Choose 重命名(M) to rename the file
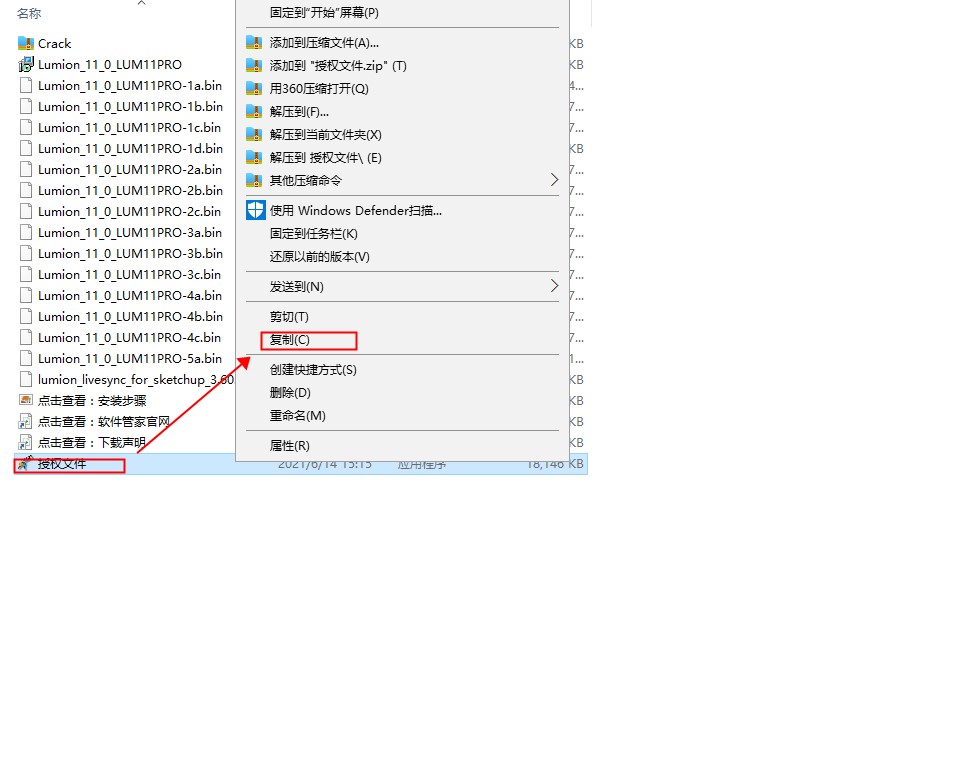This screenshot has height=775, width=963. point(298,416)
